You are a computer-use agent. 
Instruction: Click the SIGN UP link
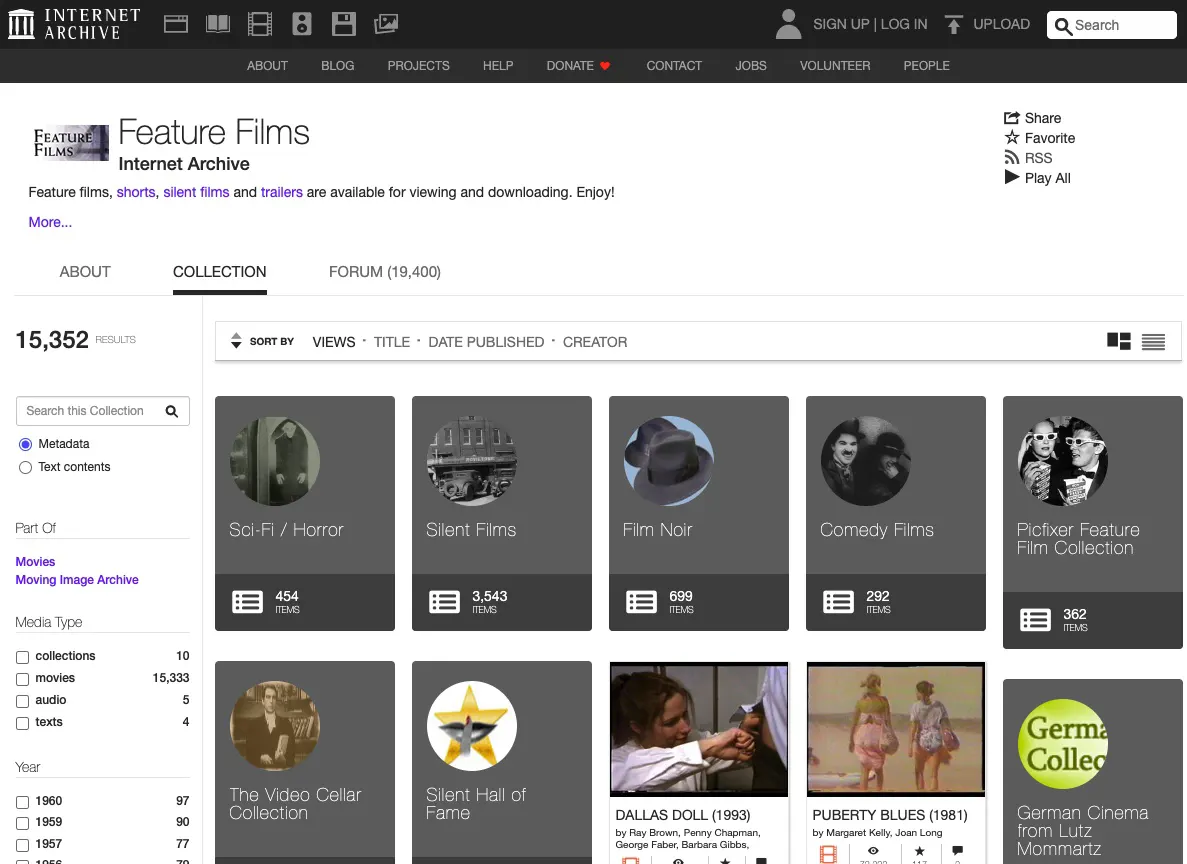click(841, 24)
